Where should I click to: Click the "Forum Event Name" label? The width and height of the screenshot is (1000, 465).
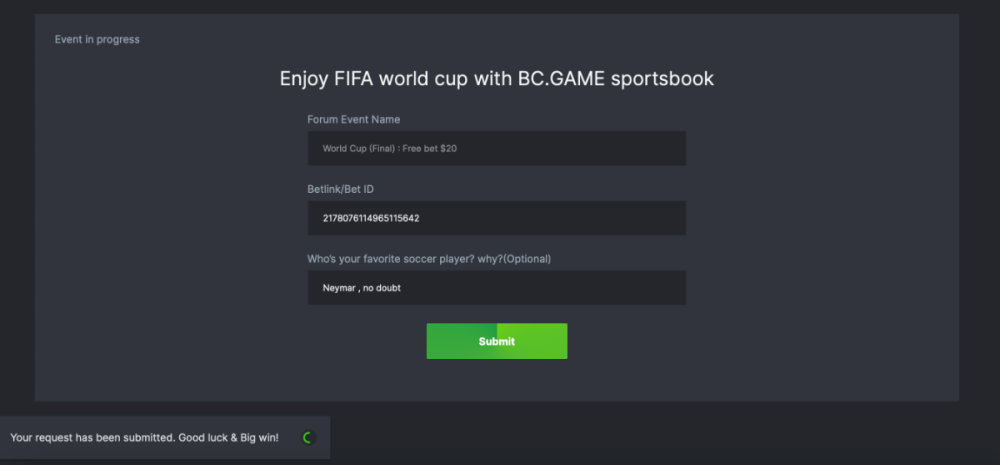(x=353, y=119)
